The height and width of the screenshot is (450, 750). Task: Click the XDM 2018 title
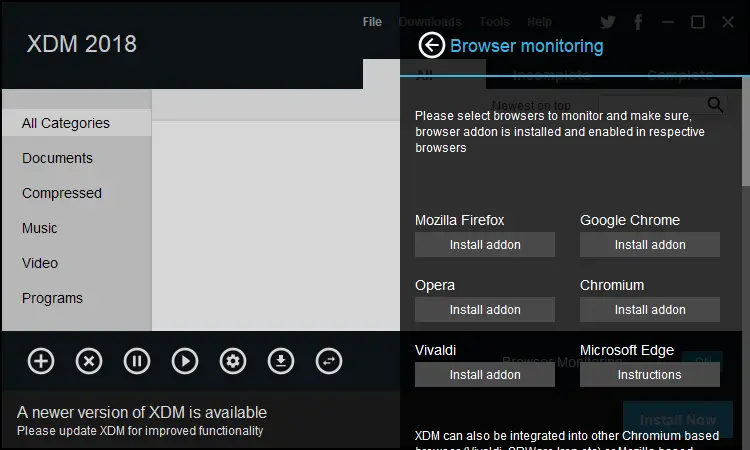pos(82,44)
